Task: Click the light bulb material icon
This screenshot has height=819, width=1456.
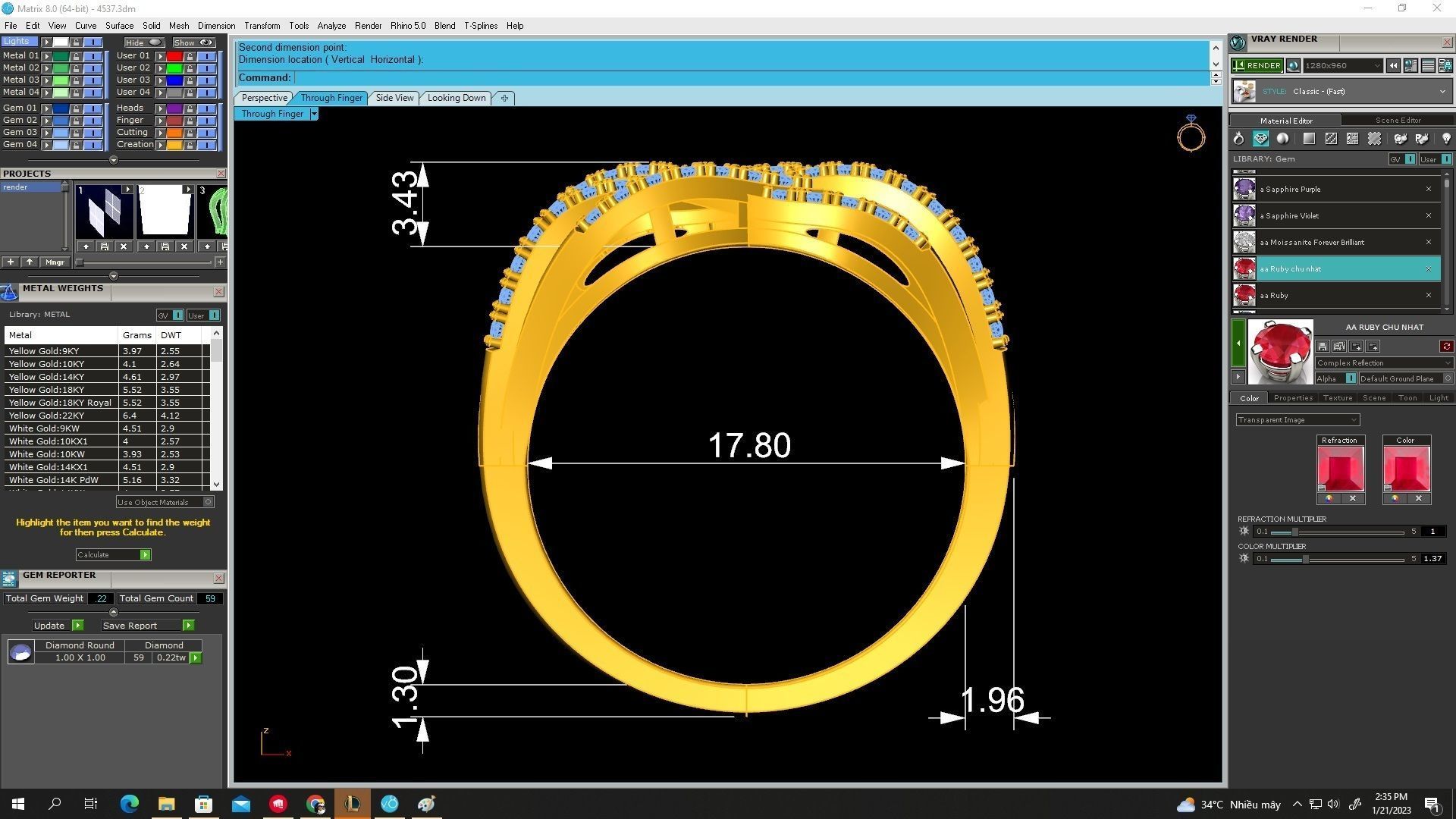Action: (x=1445, y=139)
